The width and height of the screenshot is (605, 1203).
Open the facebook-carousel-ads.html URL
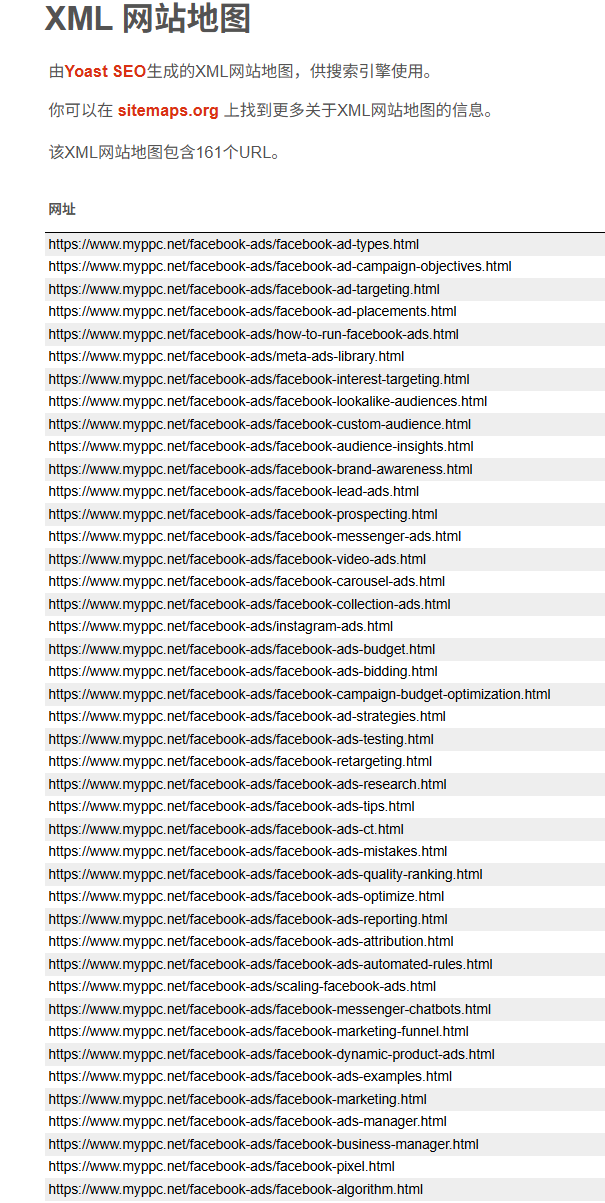pyautogui.click(x=247, y=581)
